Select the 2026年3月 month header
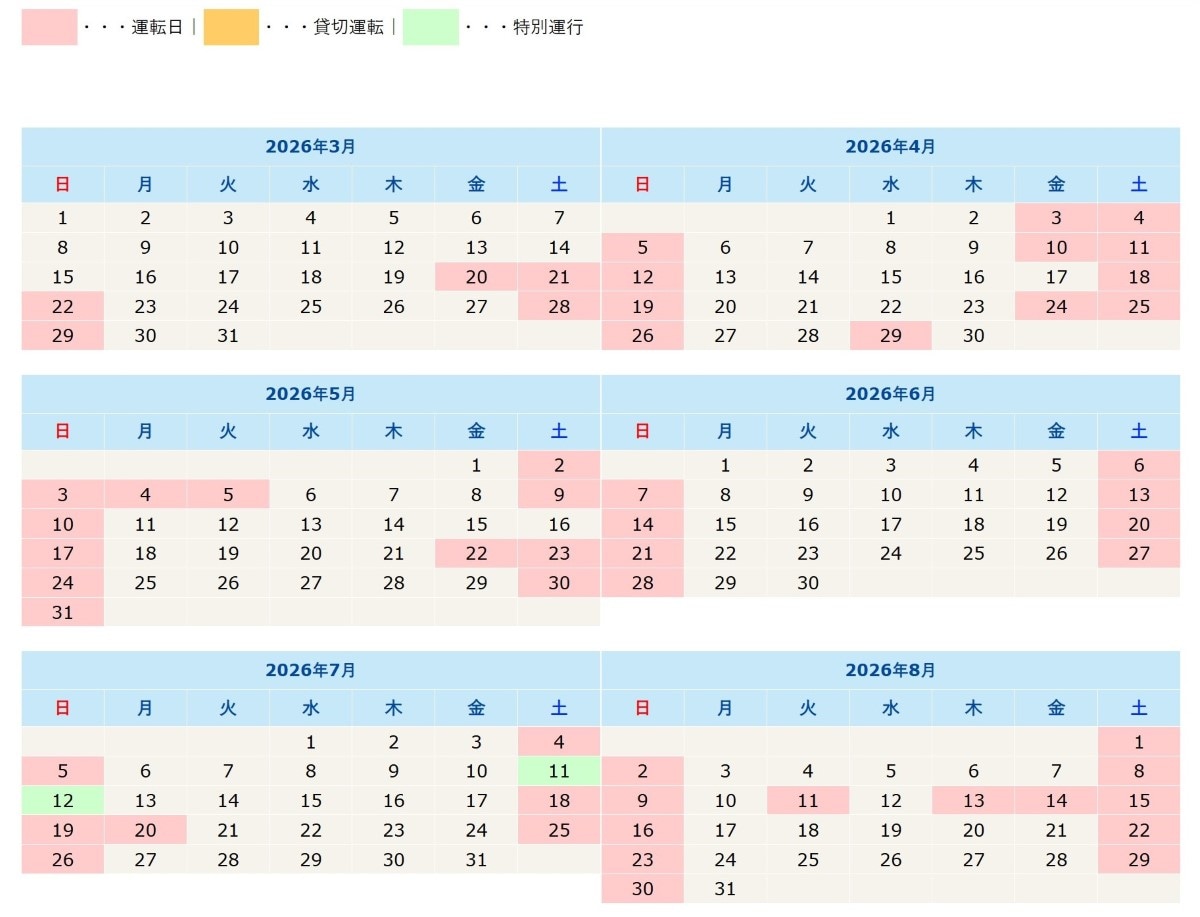The image size is (1200, 917). coord(310,147)
